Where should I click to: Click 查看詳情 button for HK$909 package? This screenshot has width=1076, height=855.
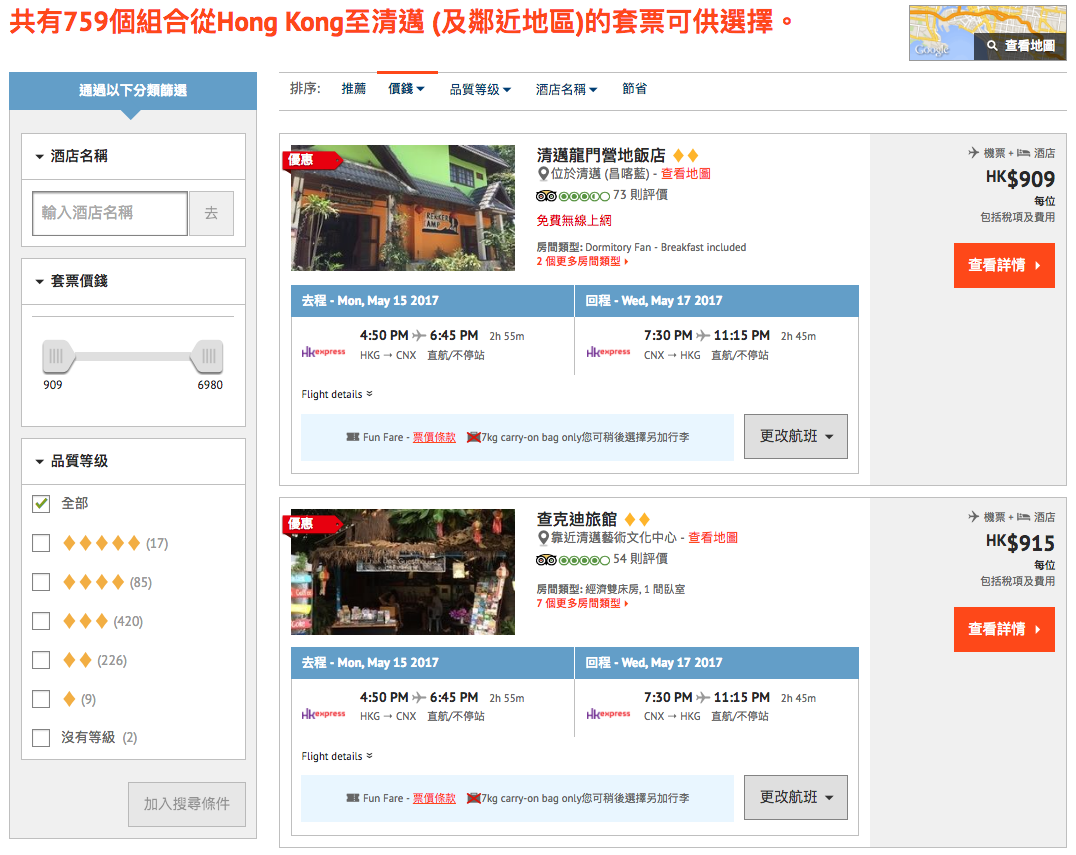pyautogui.click(x=1004, y=266)
